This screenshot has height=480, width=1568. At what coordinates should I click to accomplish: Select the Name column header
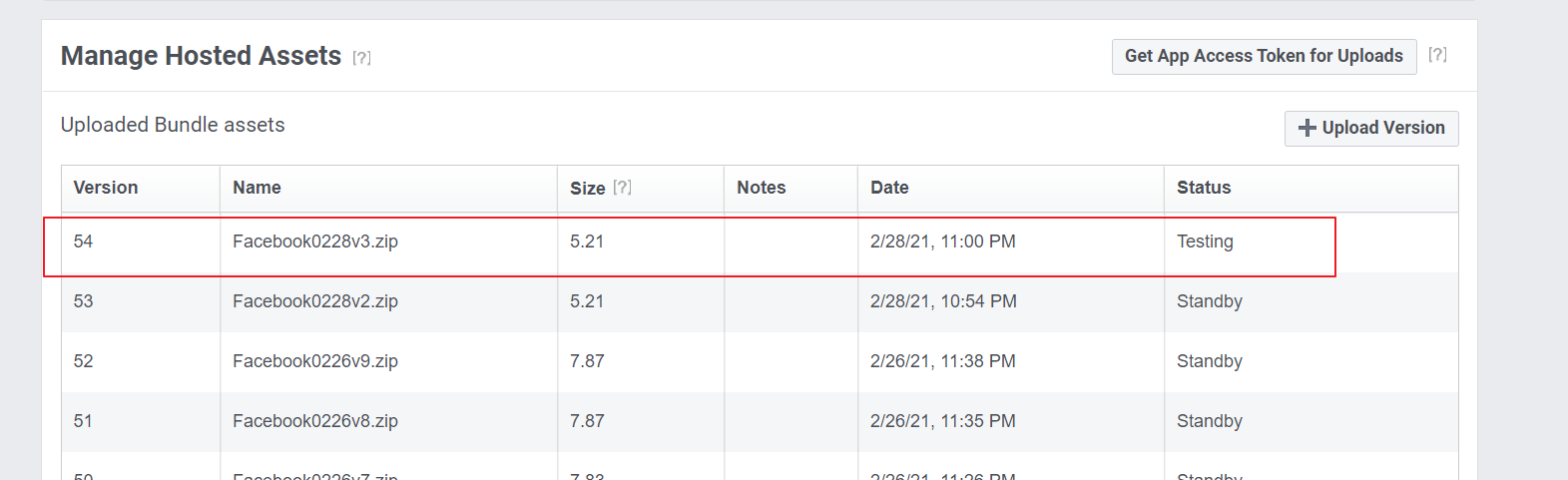257,188
